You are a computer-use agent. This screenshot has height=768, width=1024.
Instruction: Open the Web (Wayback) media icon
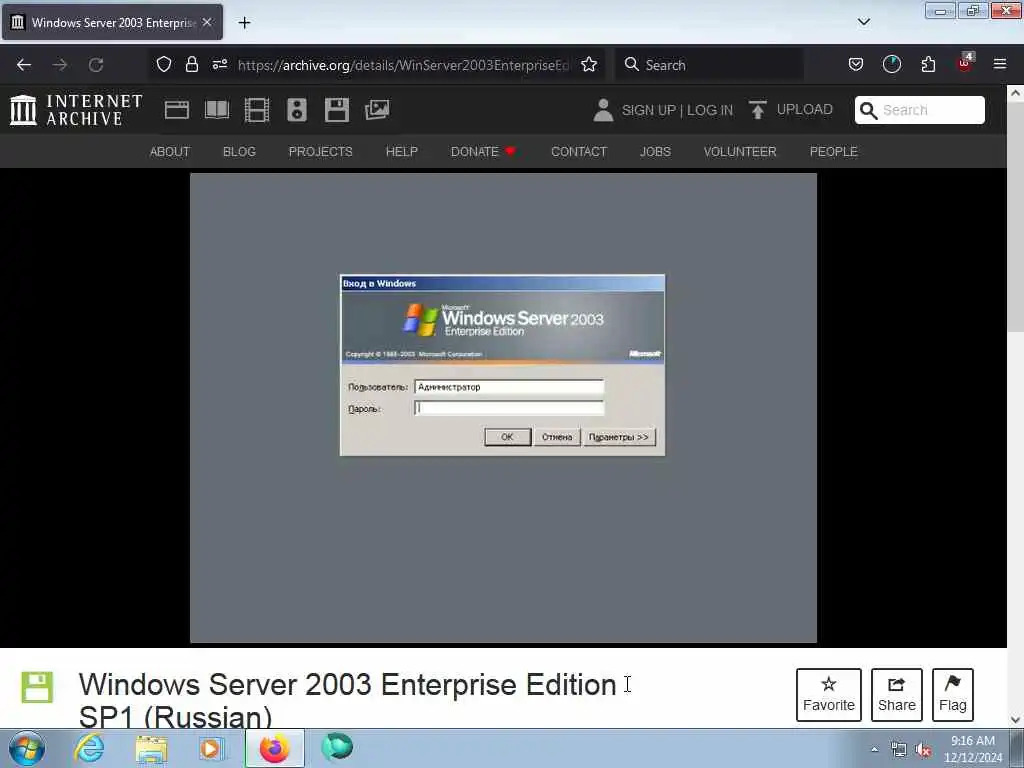pos(177,110)
